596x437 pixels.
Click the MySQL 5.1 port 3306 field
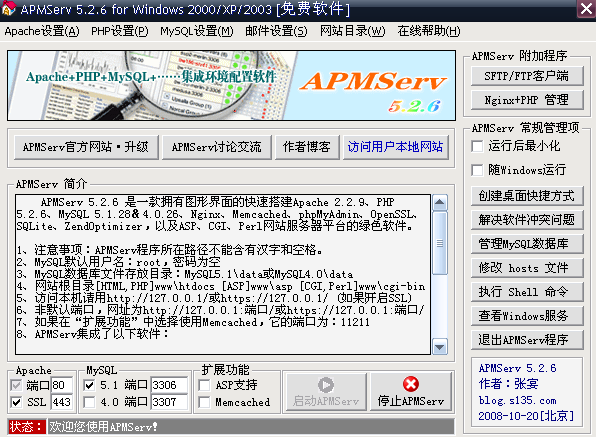point(169,385)
